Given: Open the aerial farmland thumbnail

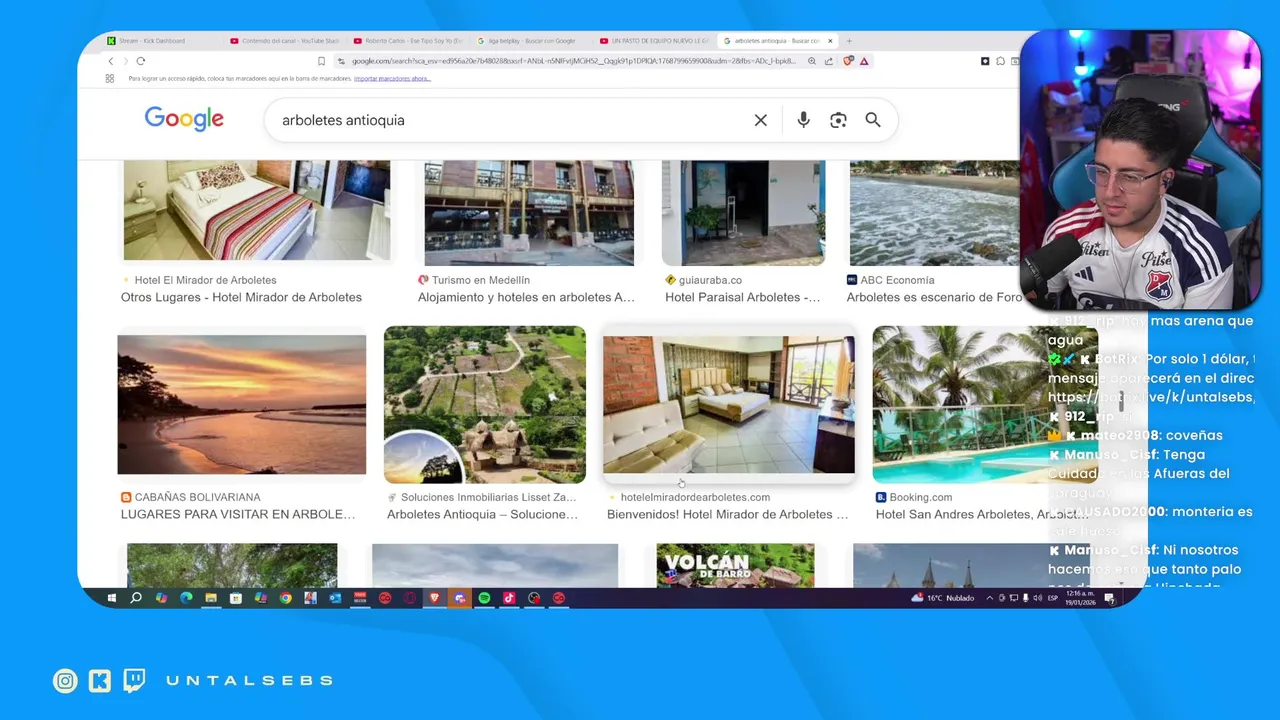Looking at the screenshot, I should (x=485, y=405).
